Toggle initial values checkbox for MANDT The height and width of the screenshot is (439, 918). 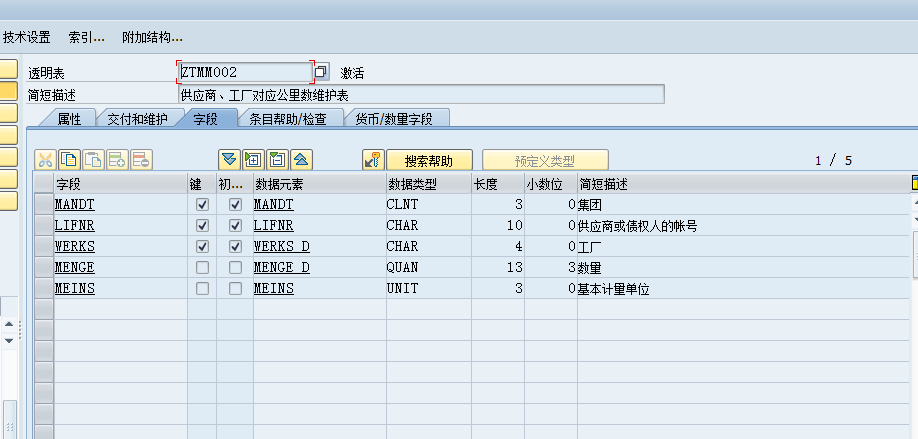pos(235,204)
